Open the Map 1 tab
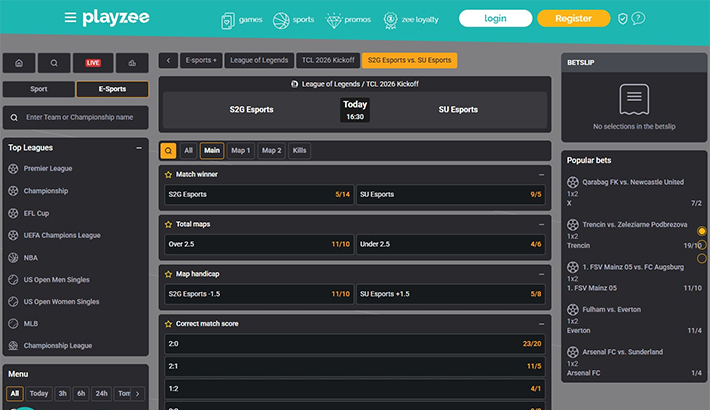710x410 pixels. (240, 150)
